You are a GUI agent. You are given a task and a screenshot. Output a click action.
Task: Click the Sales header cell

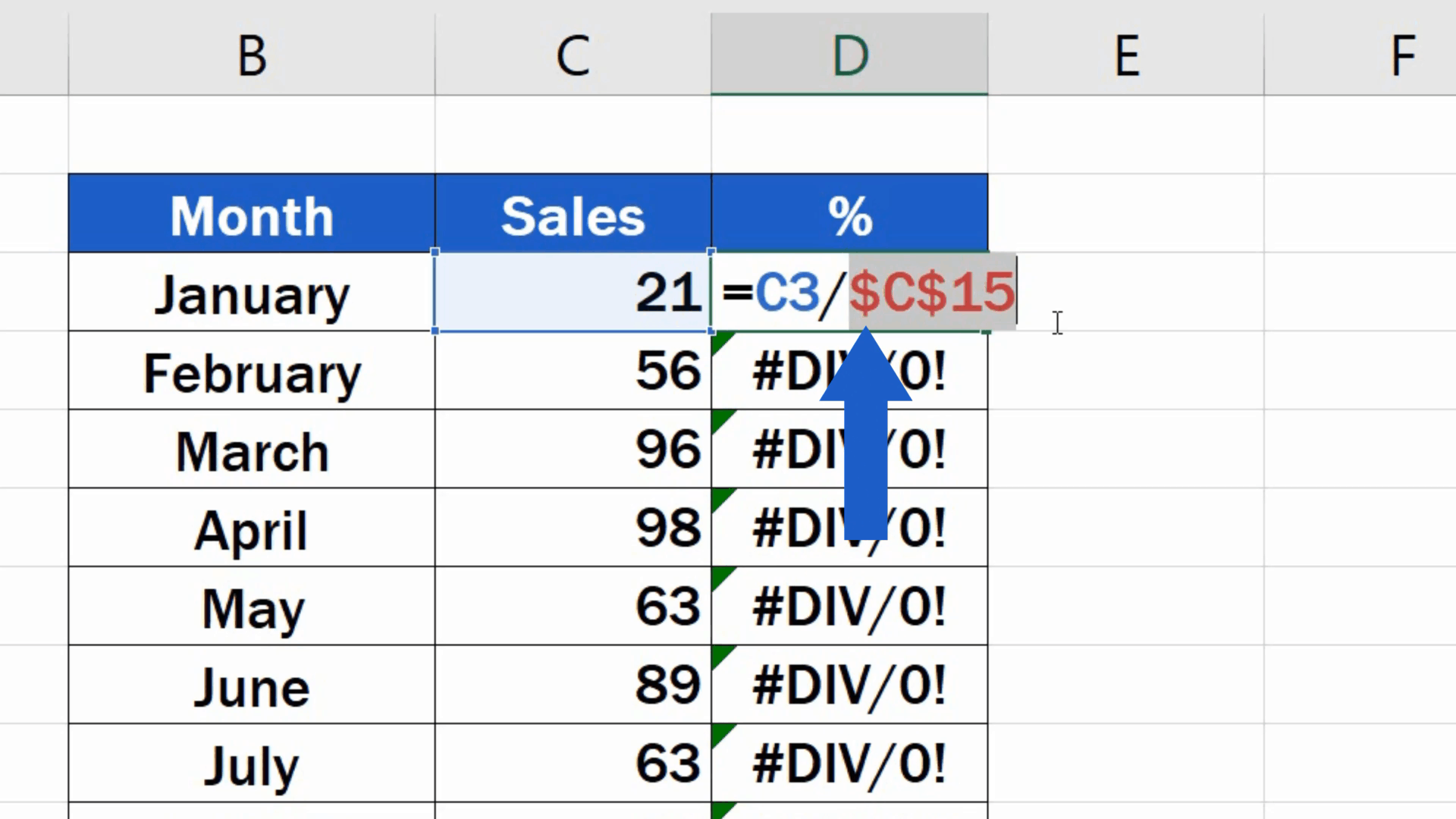[573, 215]
